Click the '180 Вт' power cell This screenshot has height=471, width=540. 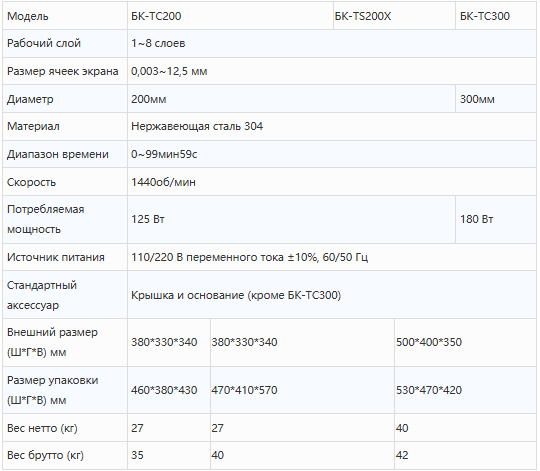pyautogui.click(x=496, y=219)
